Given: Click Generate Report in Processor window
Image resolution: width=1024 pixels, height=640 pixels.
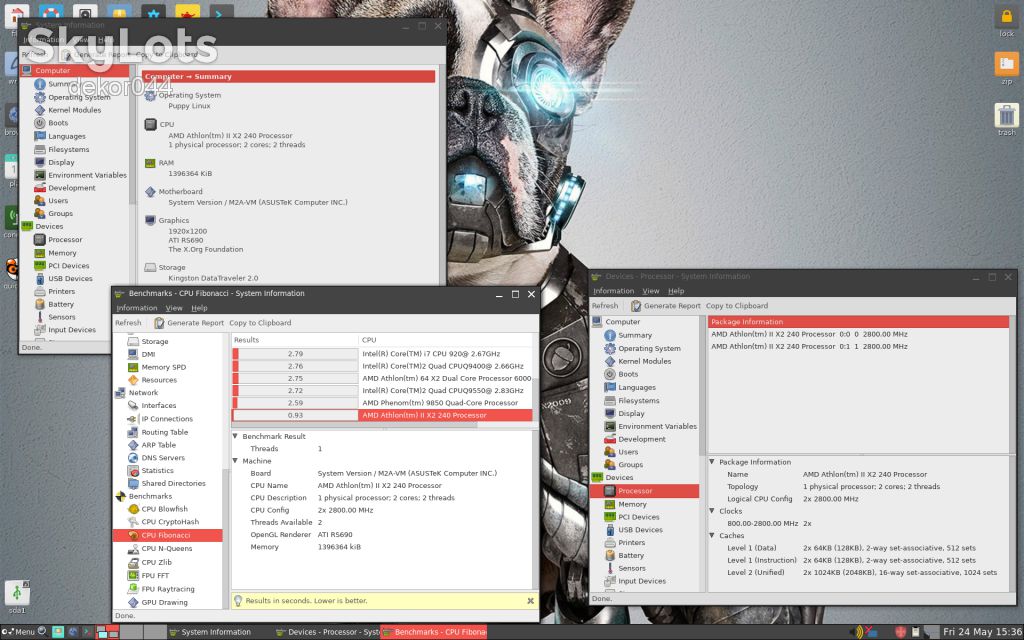Looking at the screenshot, I should 665,306.
